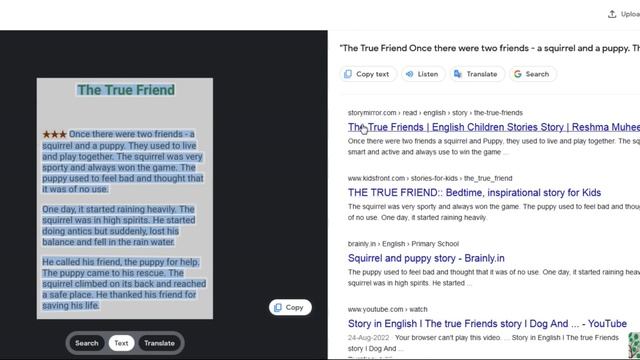640x360 pixels.
Task: Click the copy icon in Copy text
Action: click(x=348, y=74)
